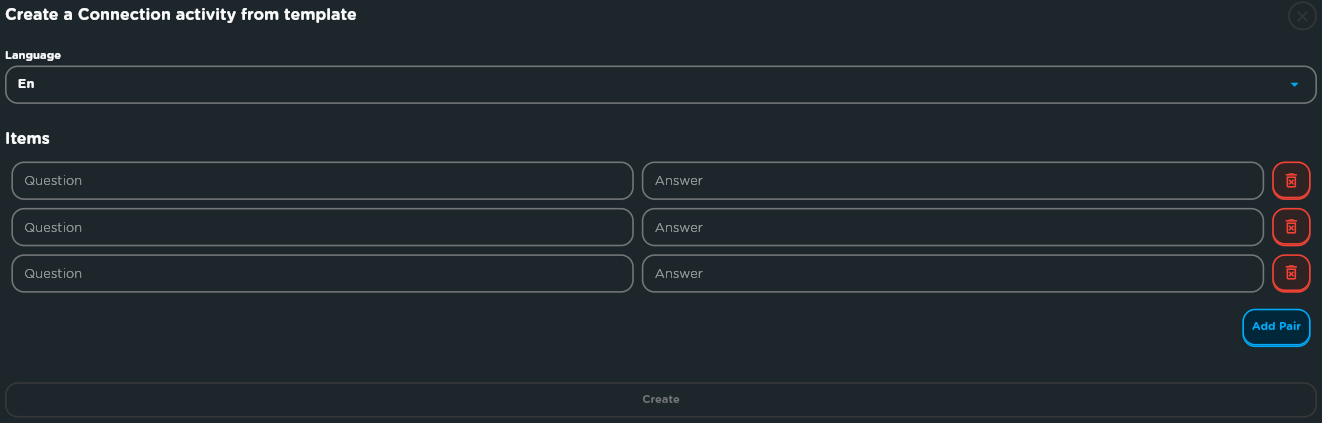The width and height of the screenshot is (1322, 423).
Task: Click the dialog title text
Action: [x=181, y=15]
